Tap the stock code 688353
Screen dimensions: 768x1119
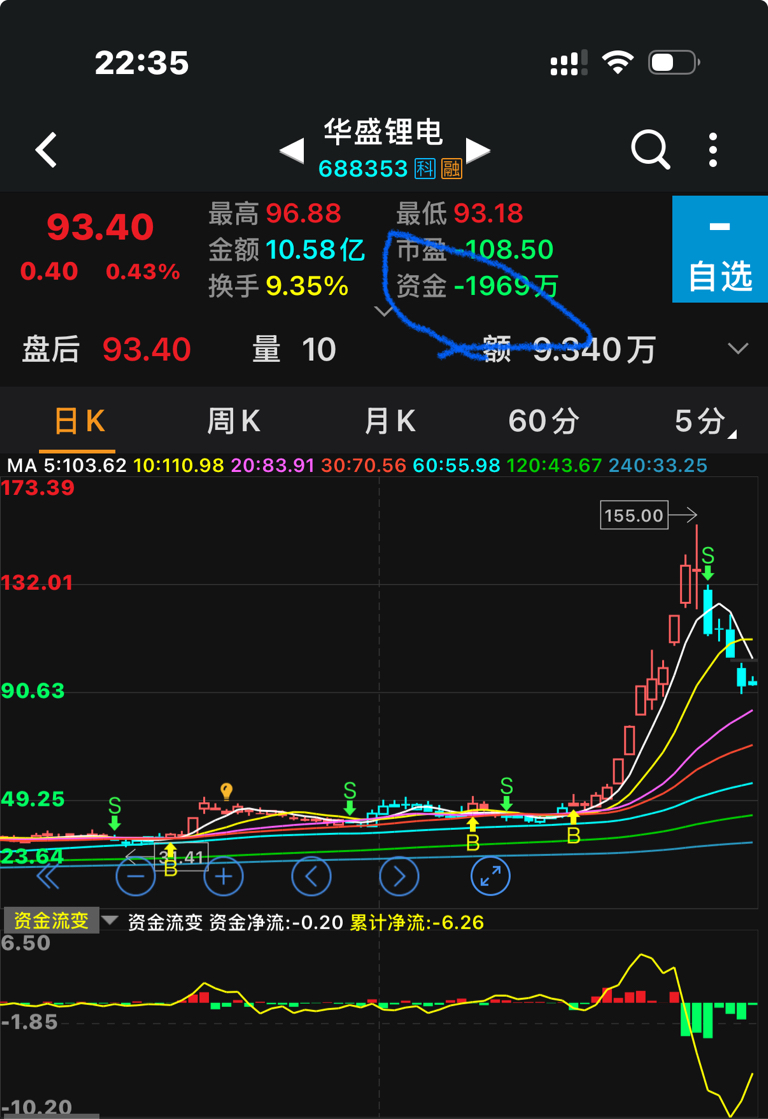pos(363,168)
